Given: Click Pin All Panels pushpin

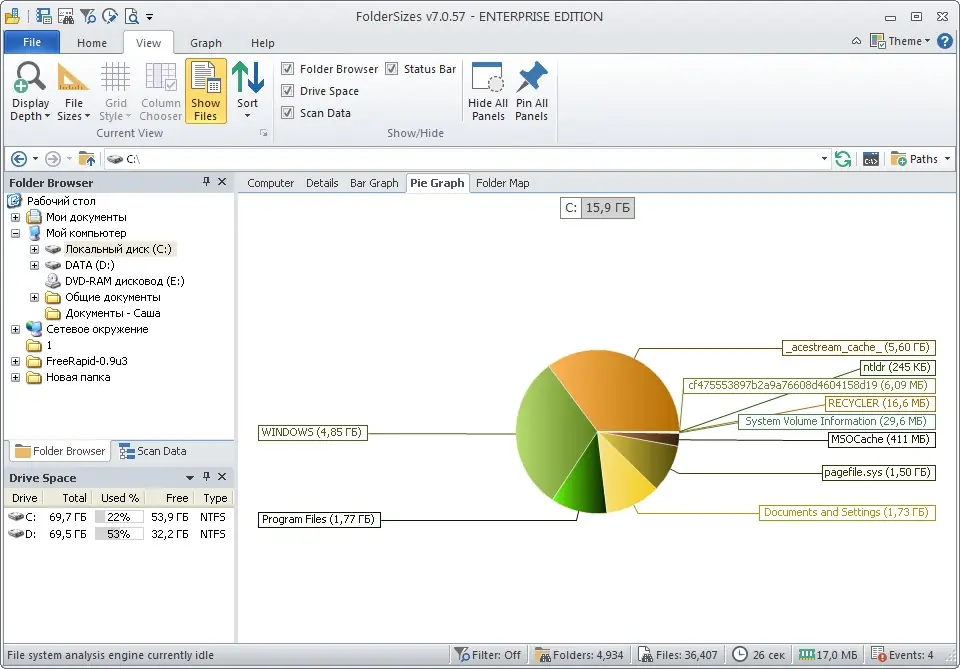Looking at the screenshot, I should tap(531, 91).
